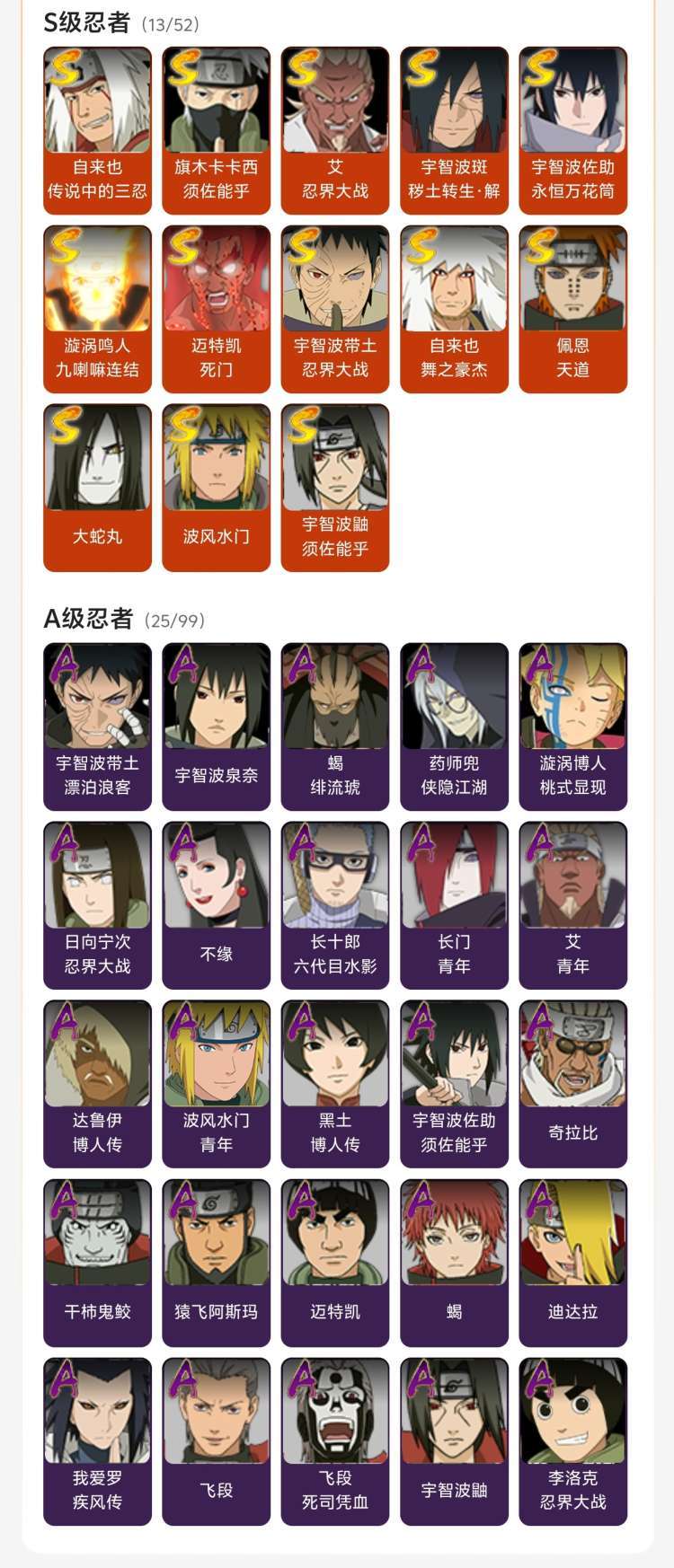Select 漩涡鸣人 九喇嘛连结 card

[97, 309]
